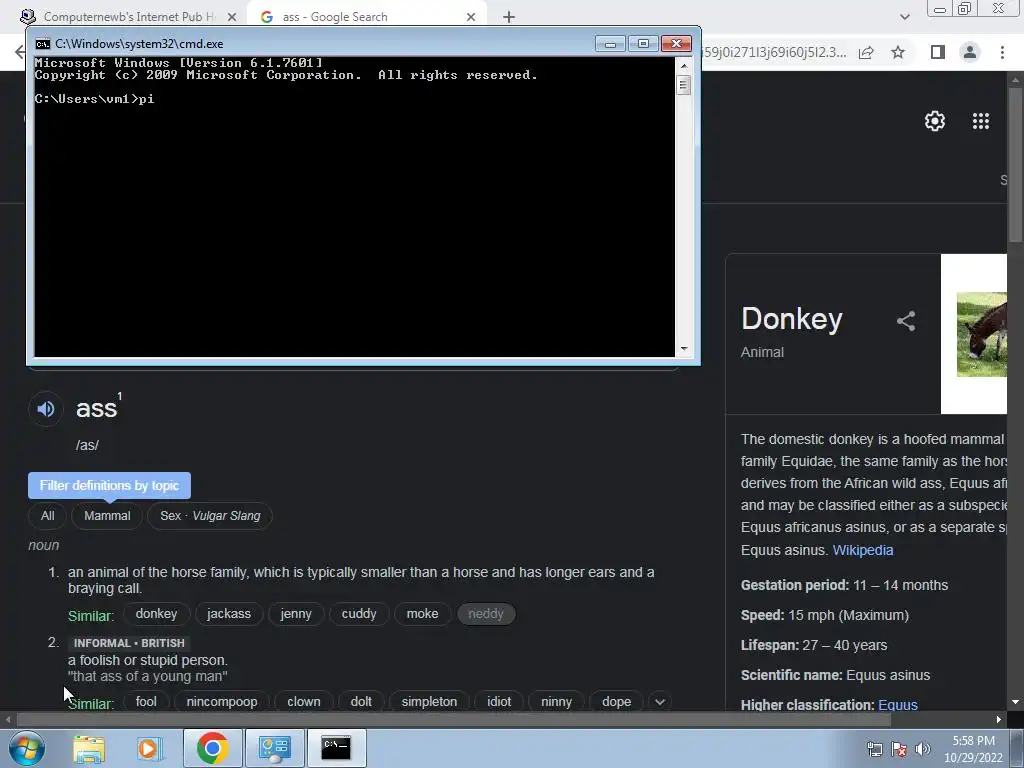Select the idiot synonym chip

[499, 701]
